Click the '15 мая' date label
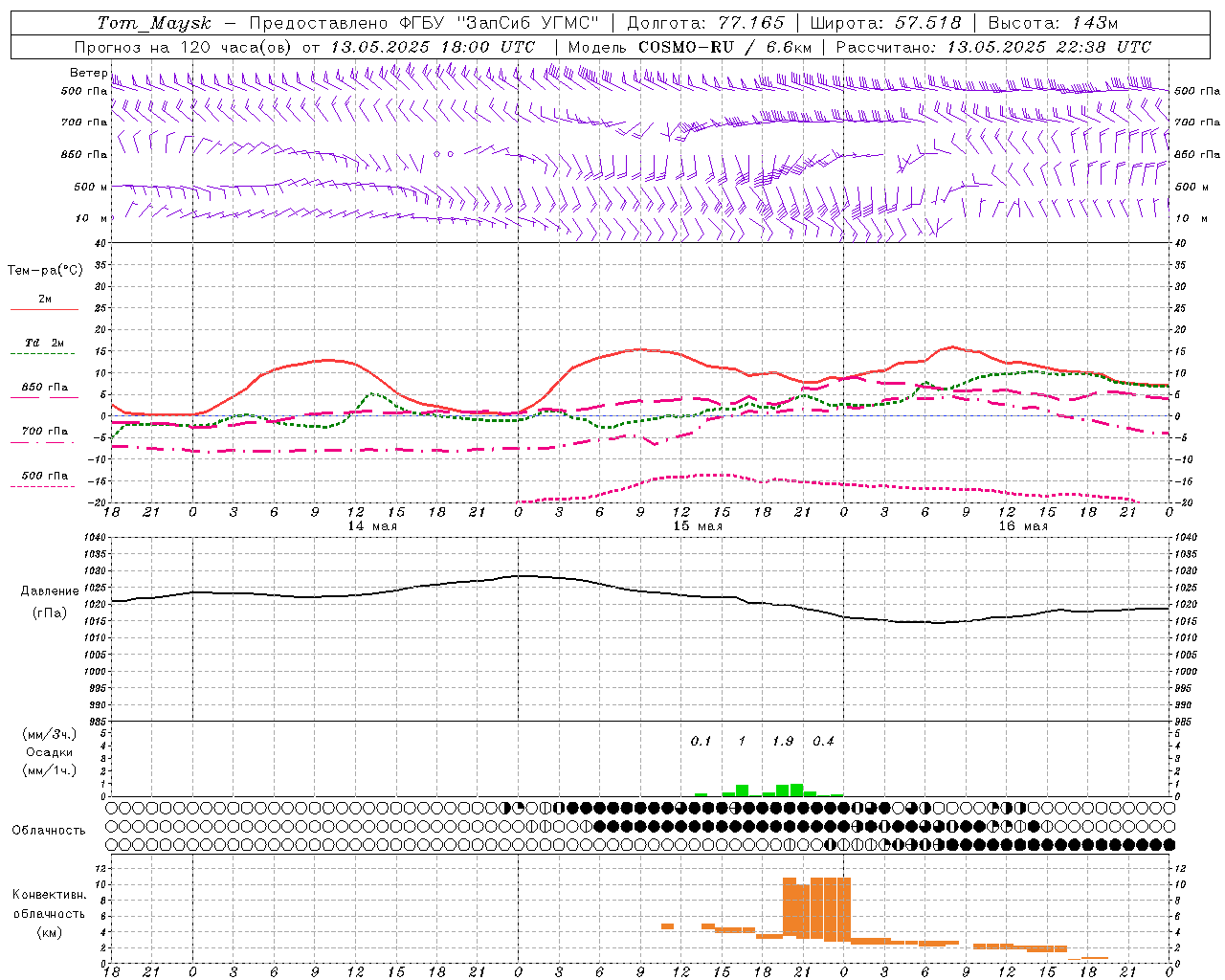Screen dimensions: 1225x980 pyautogui.click(x=698, y=526)
